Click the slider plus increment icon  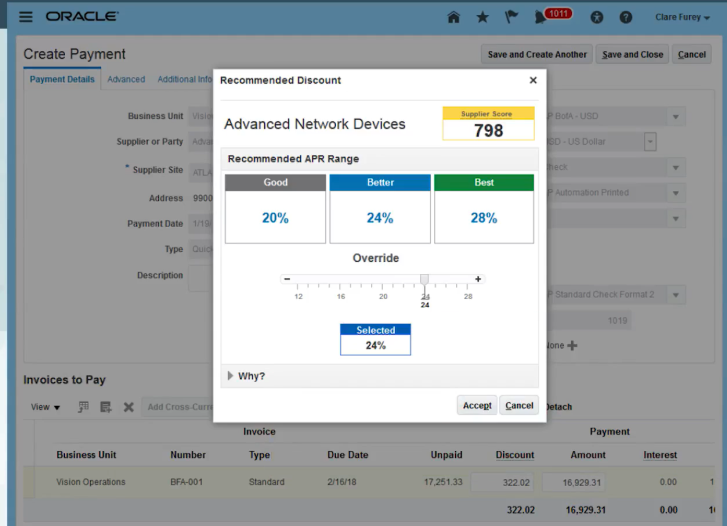(478, 279)
